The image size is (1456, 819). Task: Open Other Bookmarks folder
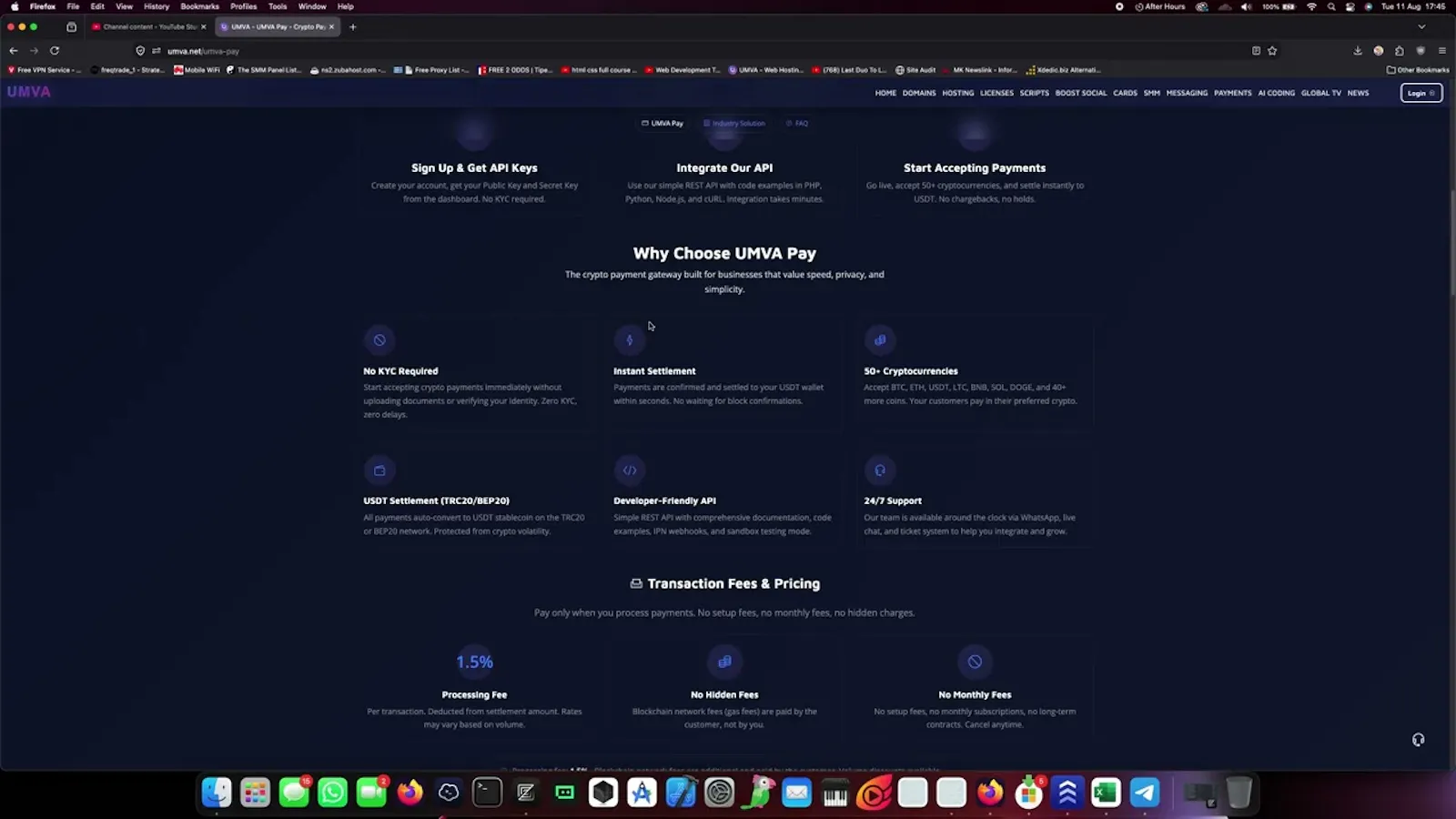click(1418, 70)
